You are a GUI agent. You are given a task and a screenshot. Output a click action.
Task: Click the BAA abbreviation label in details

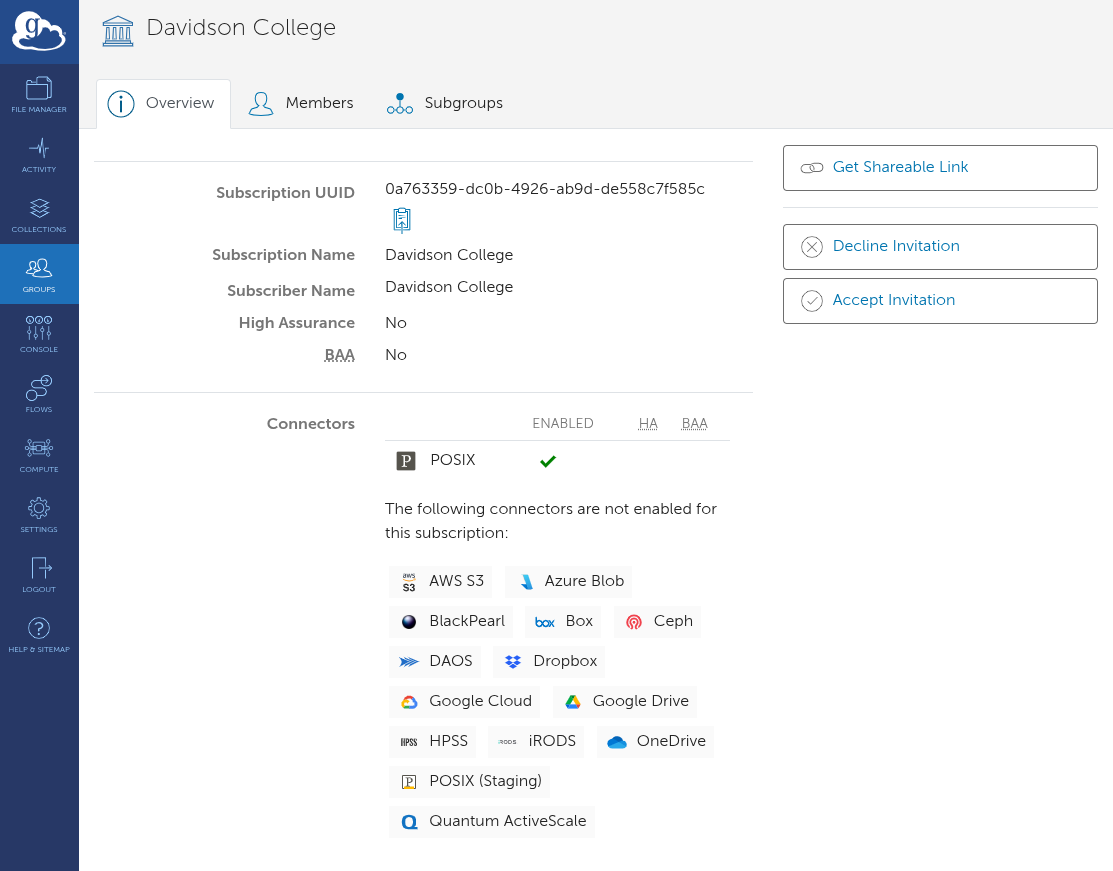pyautogui.click(x=339, y=355)
